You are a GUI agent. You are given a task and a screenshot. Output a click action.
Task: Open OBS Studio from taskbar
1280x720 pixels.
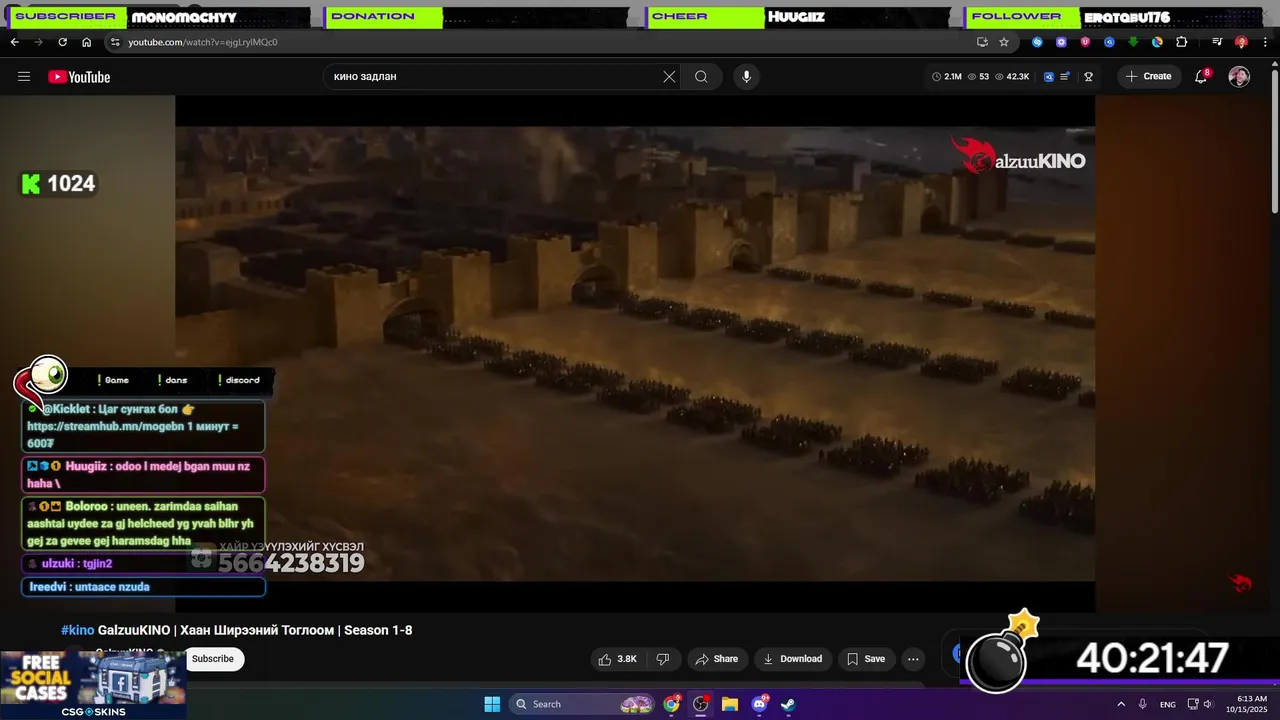tap(701, 704)
